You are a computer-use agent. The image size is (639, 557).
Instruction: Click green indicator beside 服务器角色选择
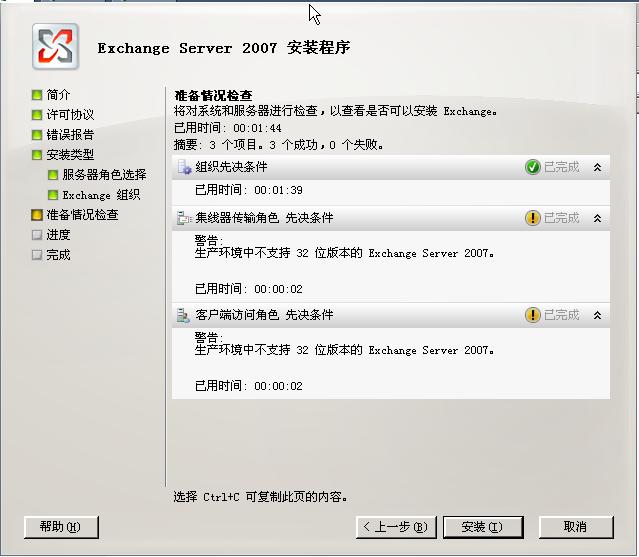[53, 175]
